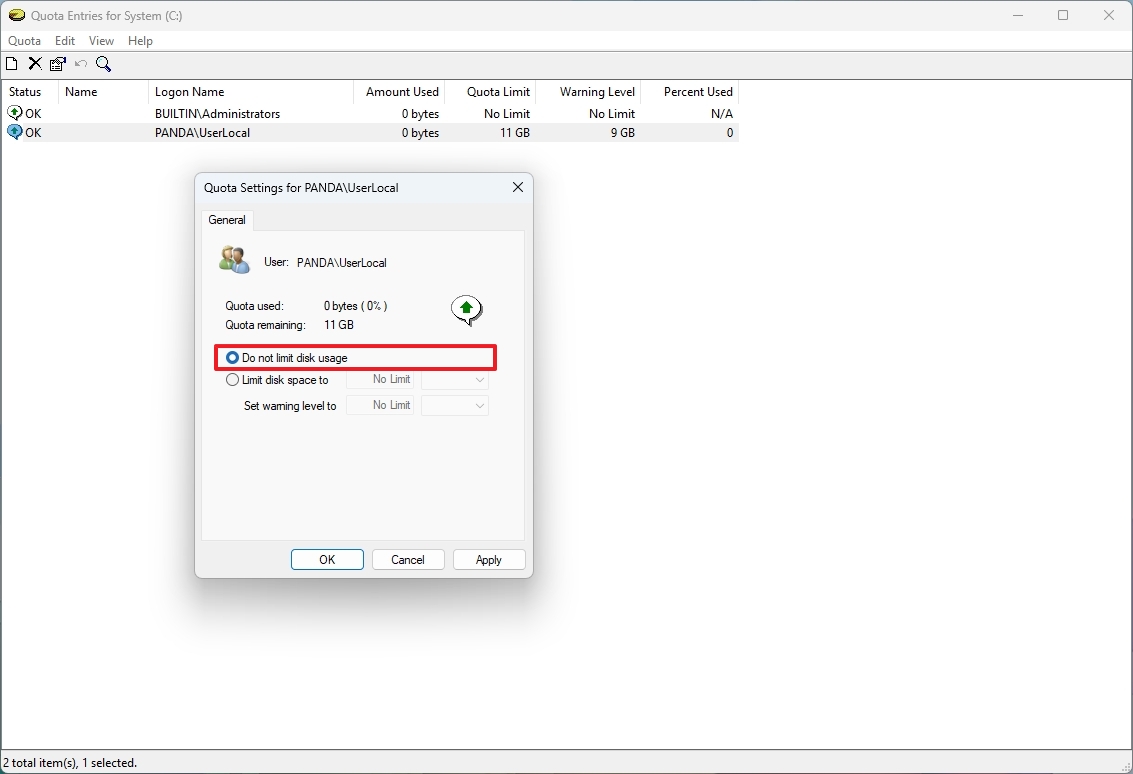Open the Edit menu

pos(65,40)
